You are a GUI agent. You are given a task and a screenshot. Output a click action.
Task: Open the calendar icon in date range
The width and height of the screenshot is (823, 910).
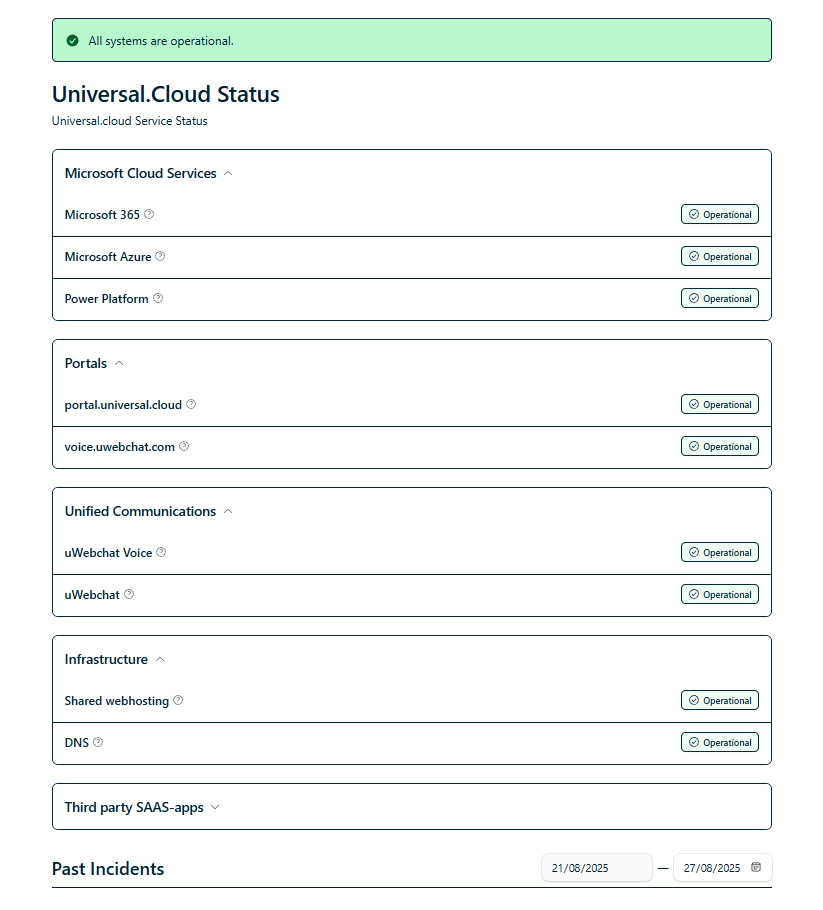(x=756, y=867)
